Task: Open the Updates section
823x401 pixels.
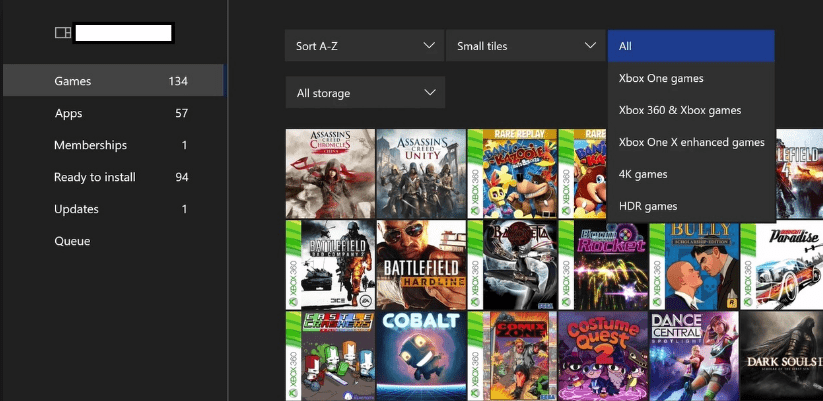Action: (x=113, y=209)
